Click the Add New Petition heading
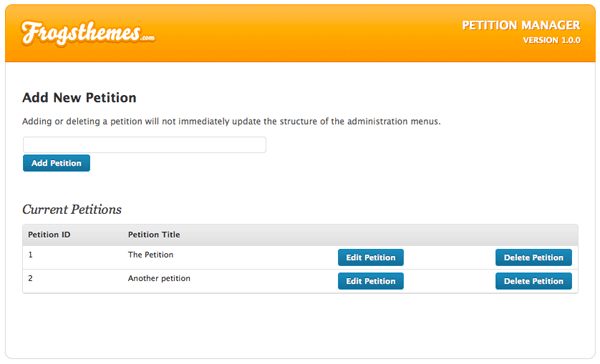Screen dimensions: 600x364 click(x=79, y=98)
